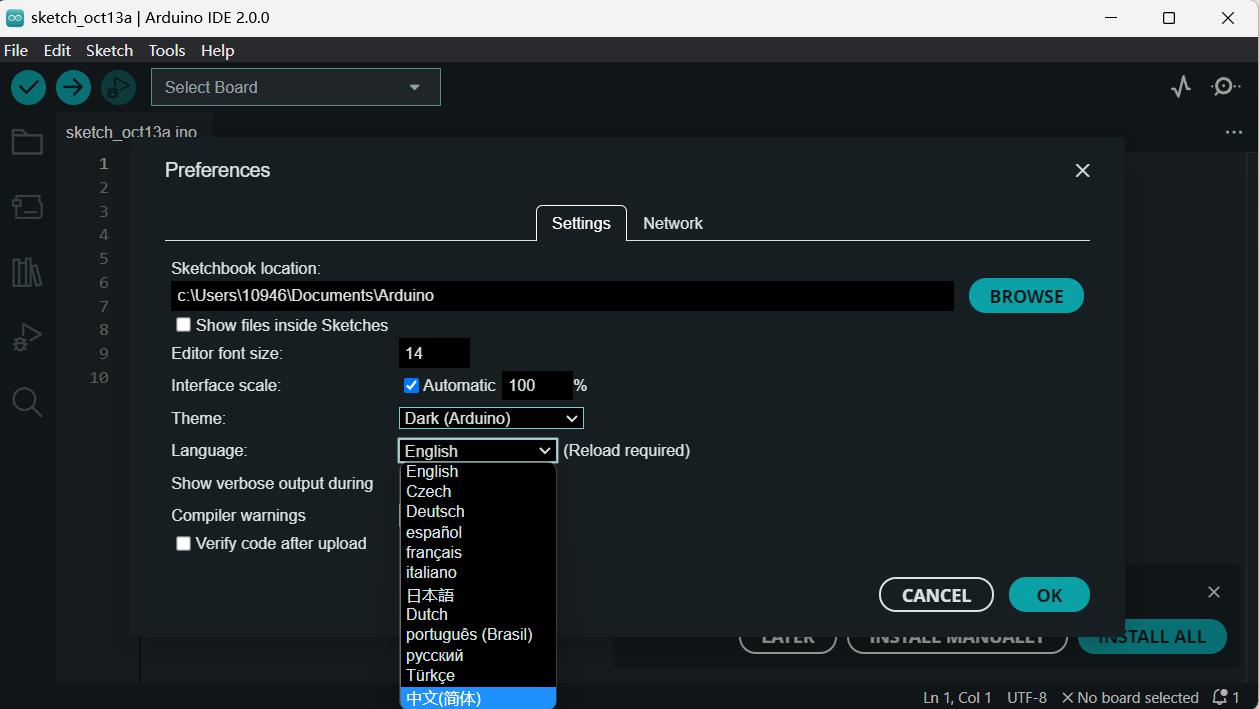
Task: Click the BROWSE button
Action: click(1026, 296)
